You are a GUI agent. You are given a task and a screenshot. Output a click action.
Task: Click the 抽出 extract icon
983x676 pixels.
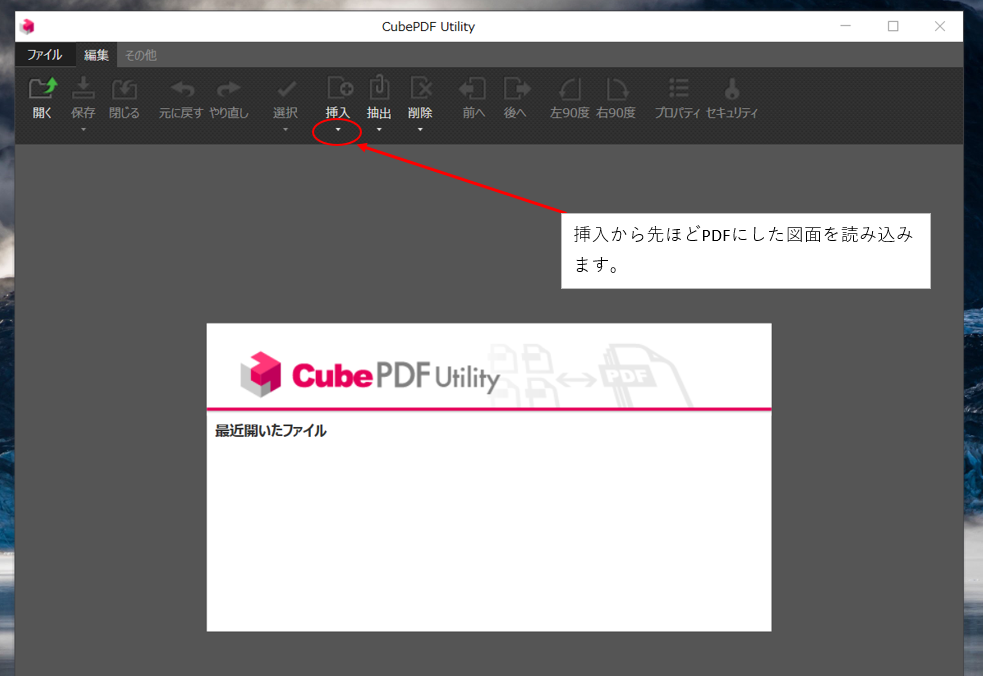point(379,88)
